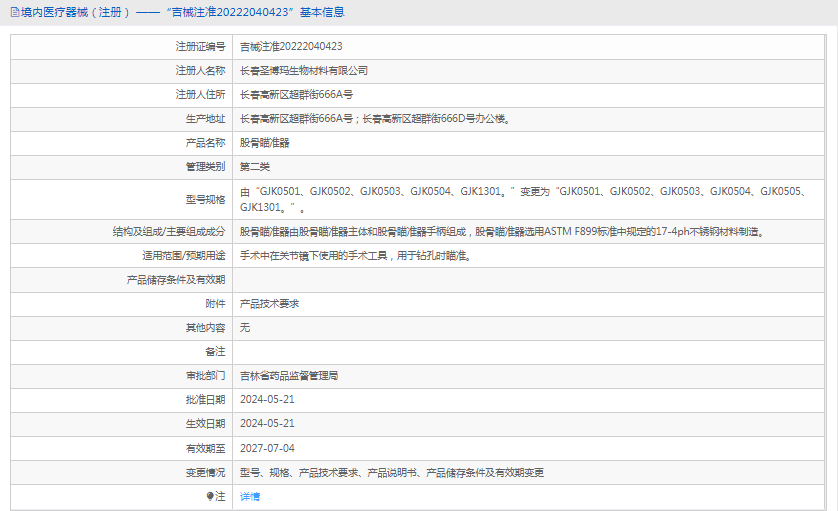Click the 注册证编号 row label
The width and height of the screenshot is (838, 511).
200,47
